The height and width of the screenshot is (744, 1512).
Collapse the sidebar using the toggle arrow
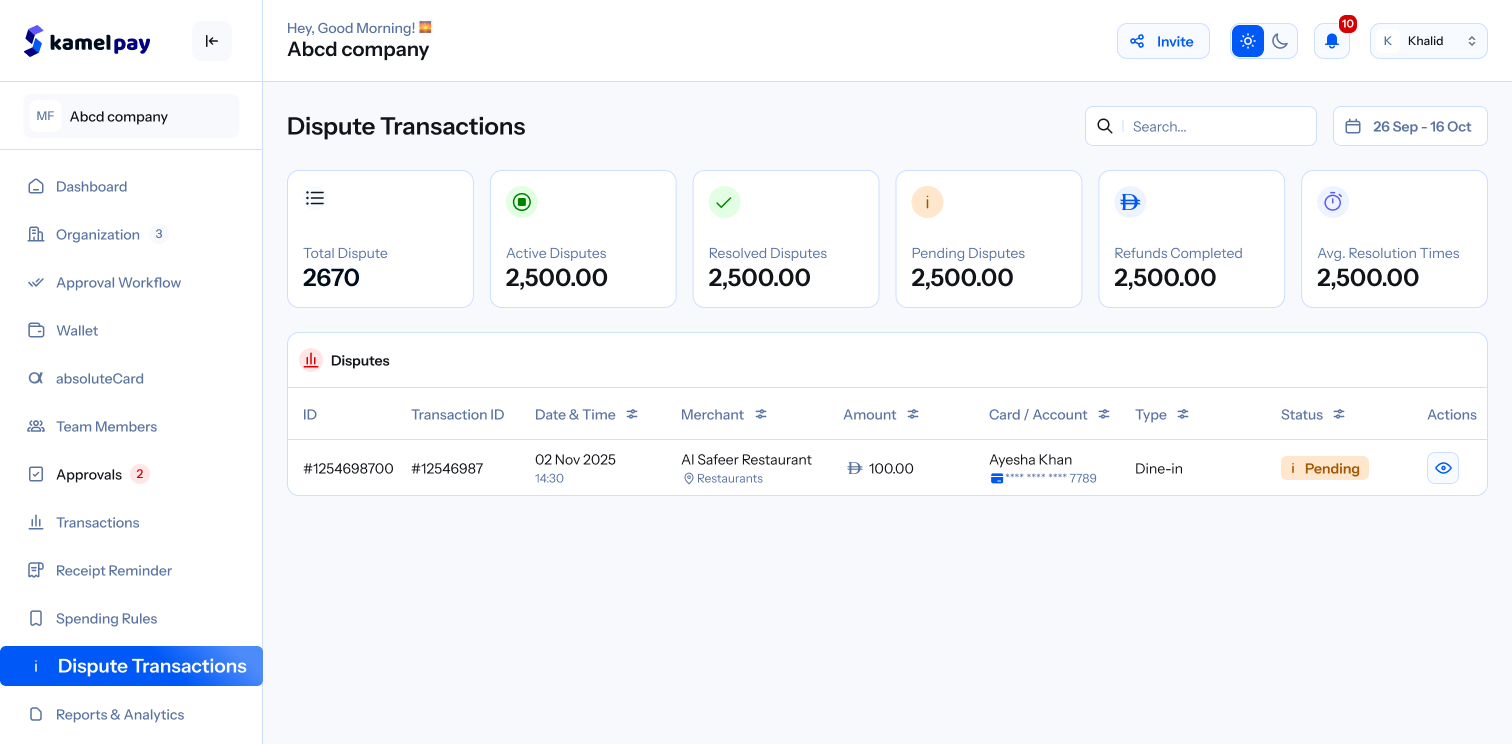click(211, 41)
